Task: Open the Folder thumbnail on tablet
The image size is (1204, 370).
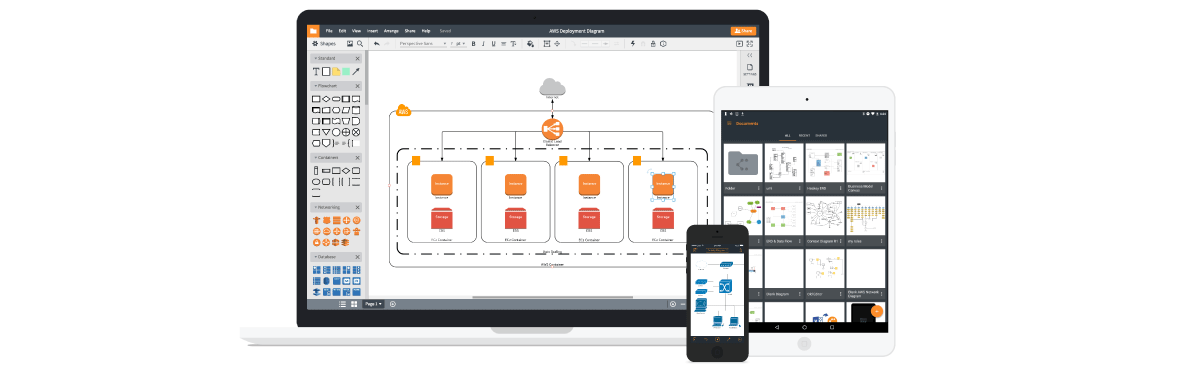Action: pos(742,162)
